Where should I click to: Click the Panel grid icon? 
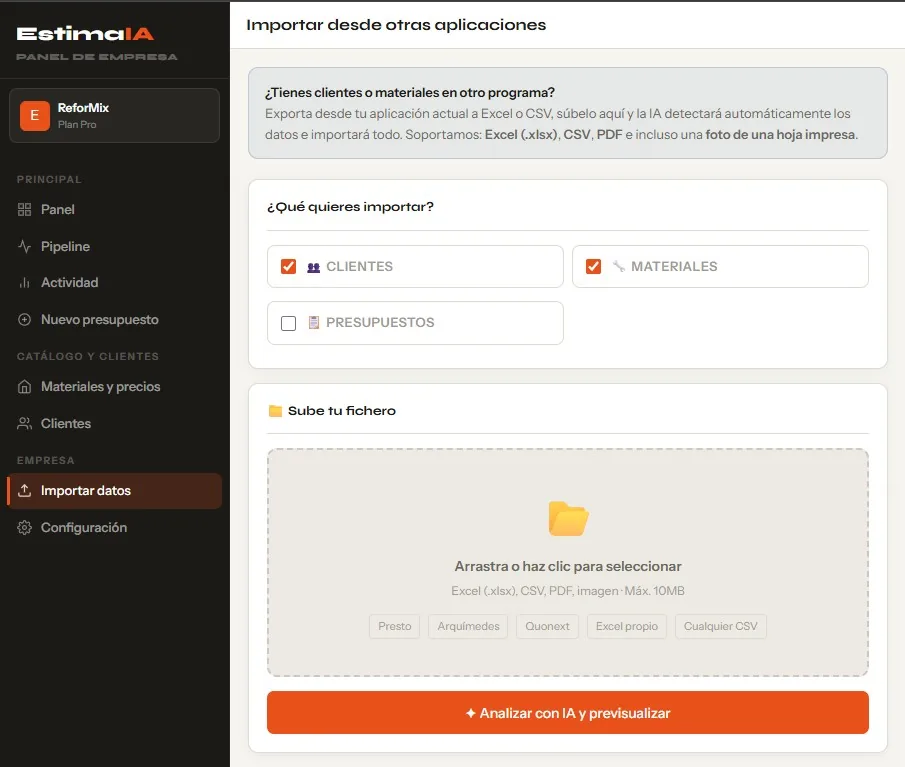(x=24, y=209)
